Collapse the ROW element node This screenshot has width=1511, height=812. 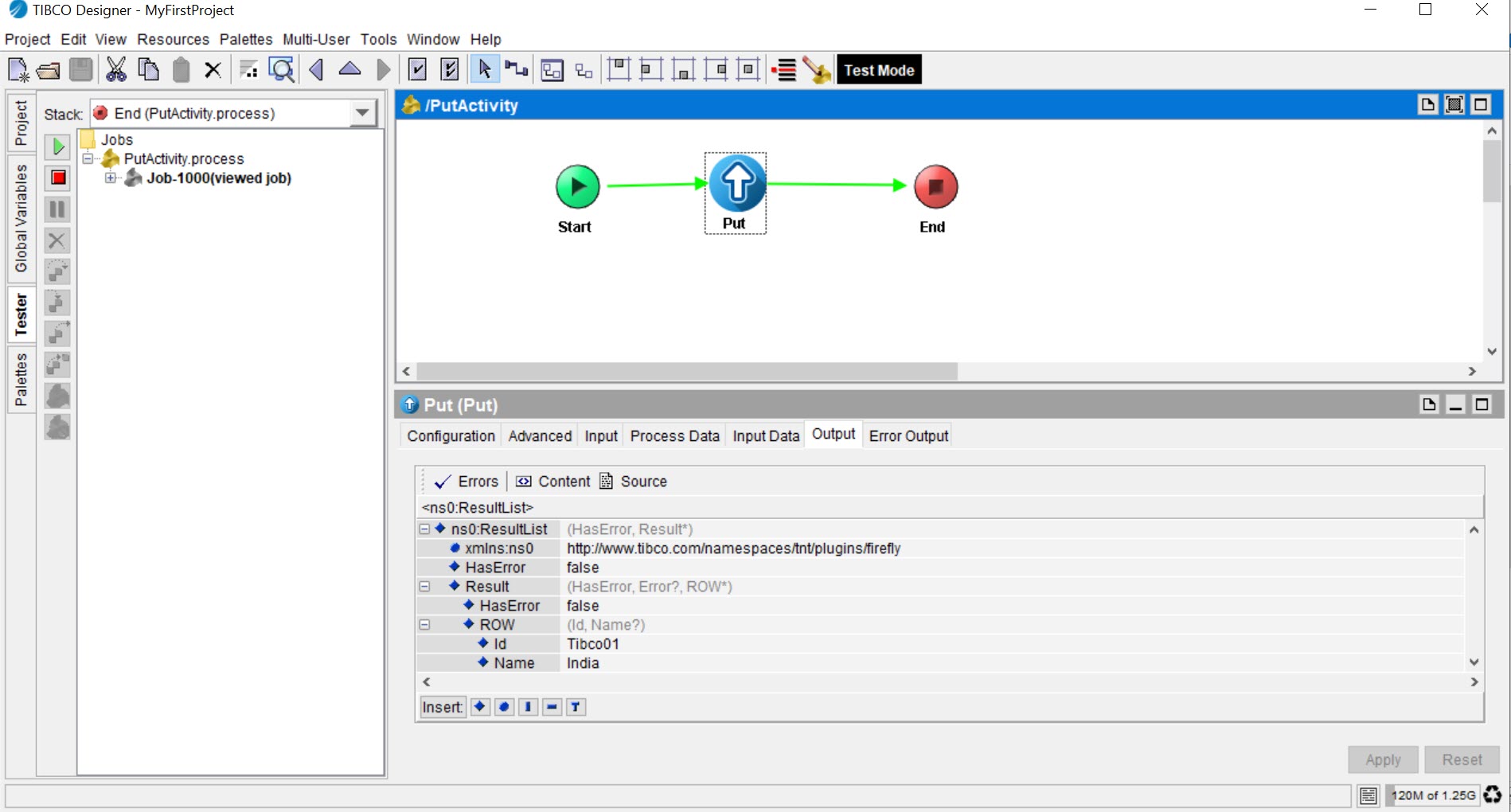pyautogui.click(x=425, y=625)
